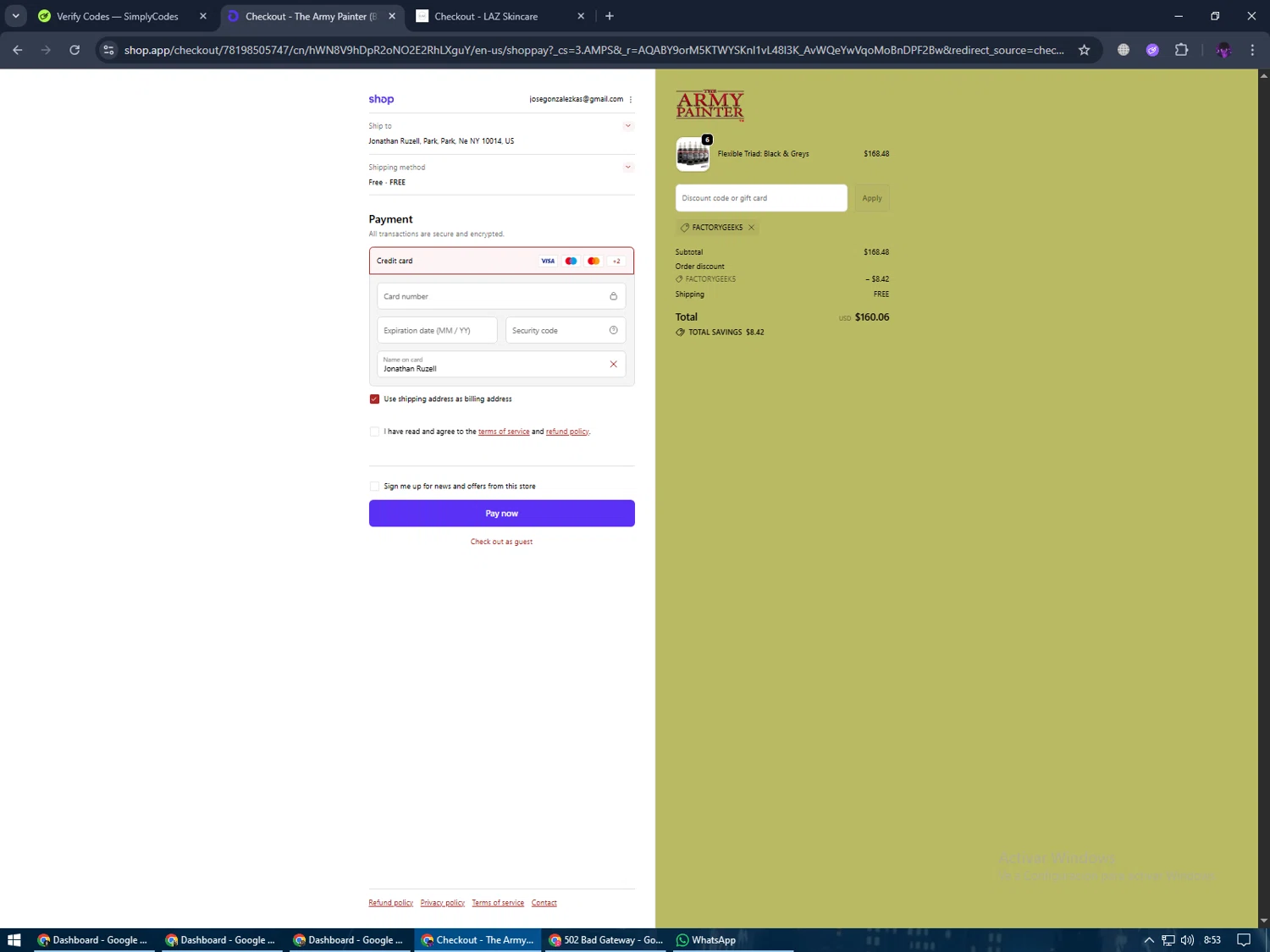Close the Checkout - LAZ Skincare tab
This screenshot has height=952, width=1270.
(581, 16)
